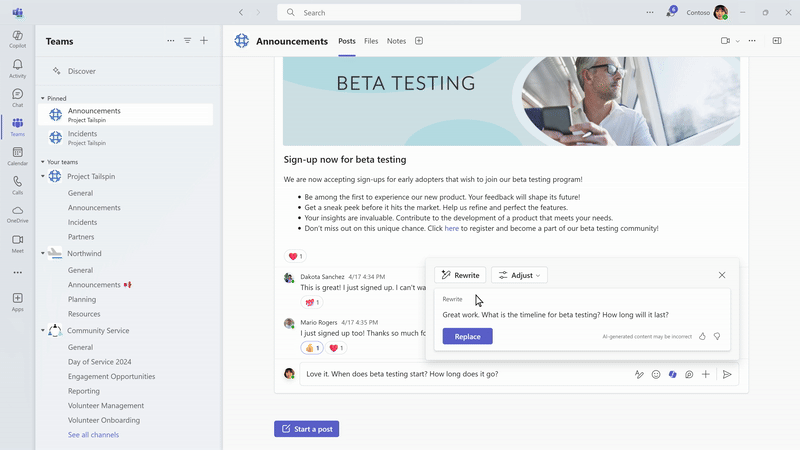
Task: Close the Rewrite suggestion popup
Action: pyautogui.click(x=722, y=275)
